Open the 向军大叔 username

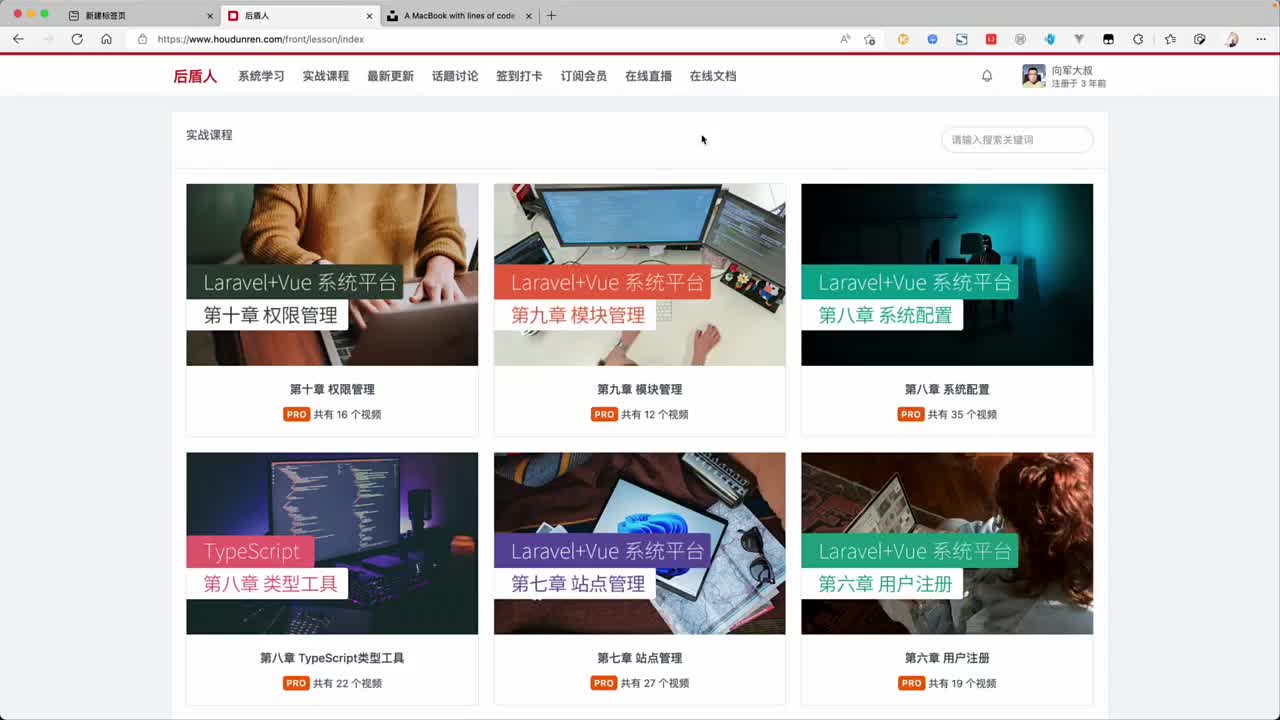(x=1072, y=70)
